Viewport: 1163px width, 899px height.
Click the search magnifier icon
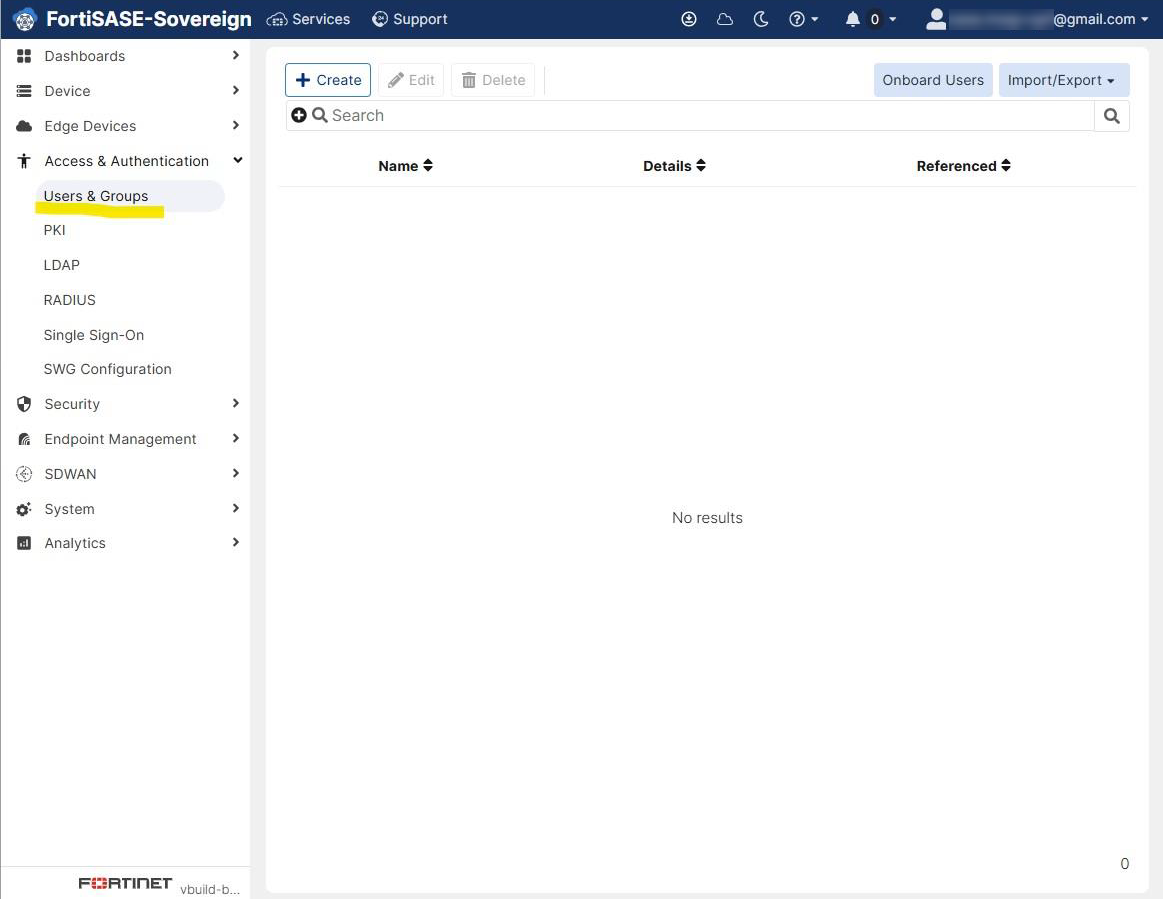tap(1111, 115)
